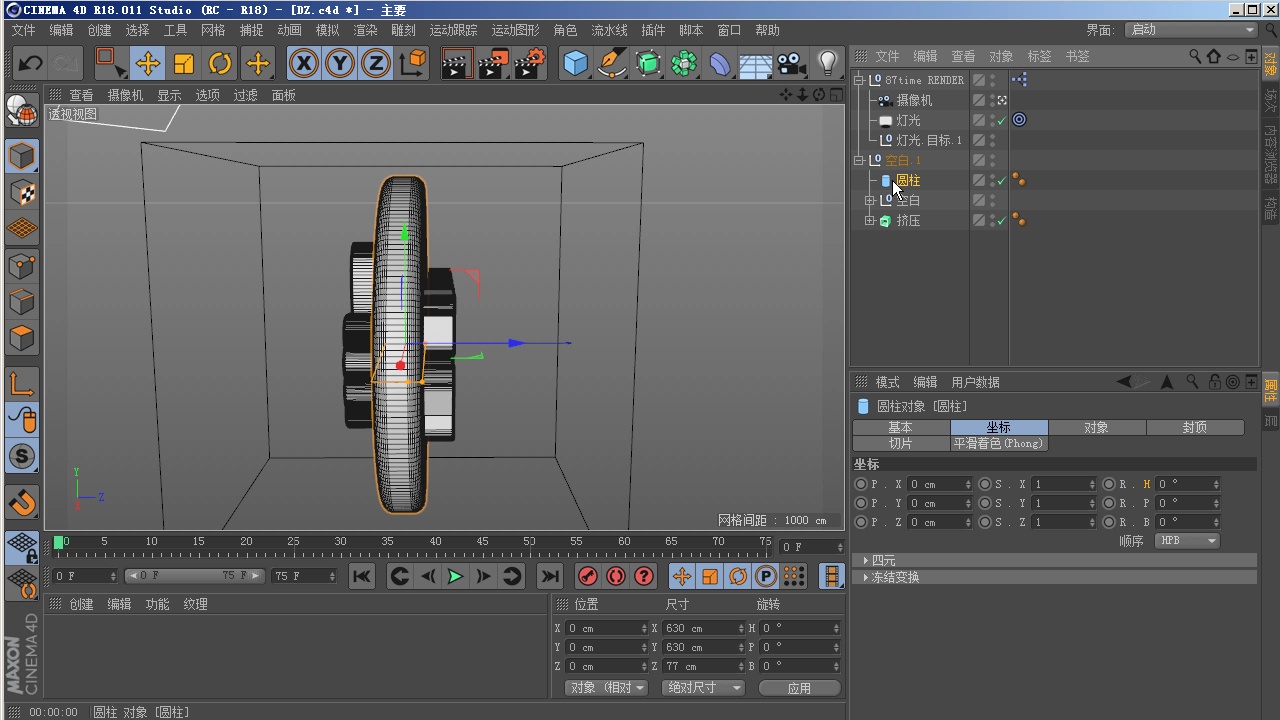The width and height of the screenshot is (1280, 720).
Task: Switch to the 对象 attribute tab
Action: (1097, 428)
